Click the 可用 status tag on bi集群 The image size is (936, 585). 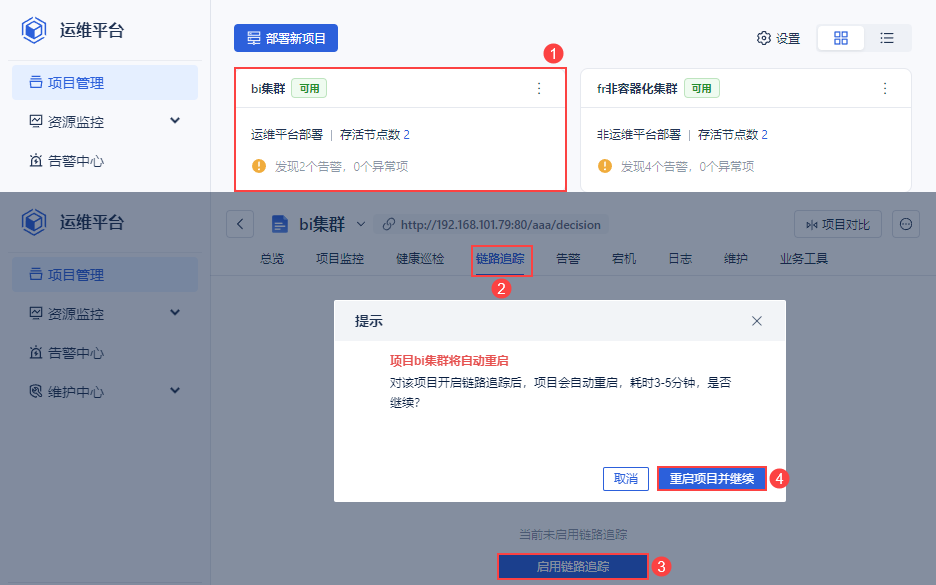tap(309, 88)
